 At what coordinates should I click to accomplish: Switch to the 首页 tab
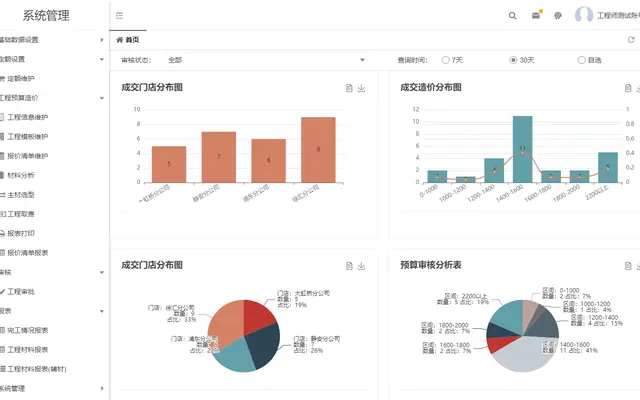point(128,40)
